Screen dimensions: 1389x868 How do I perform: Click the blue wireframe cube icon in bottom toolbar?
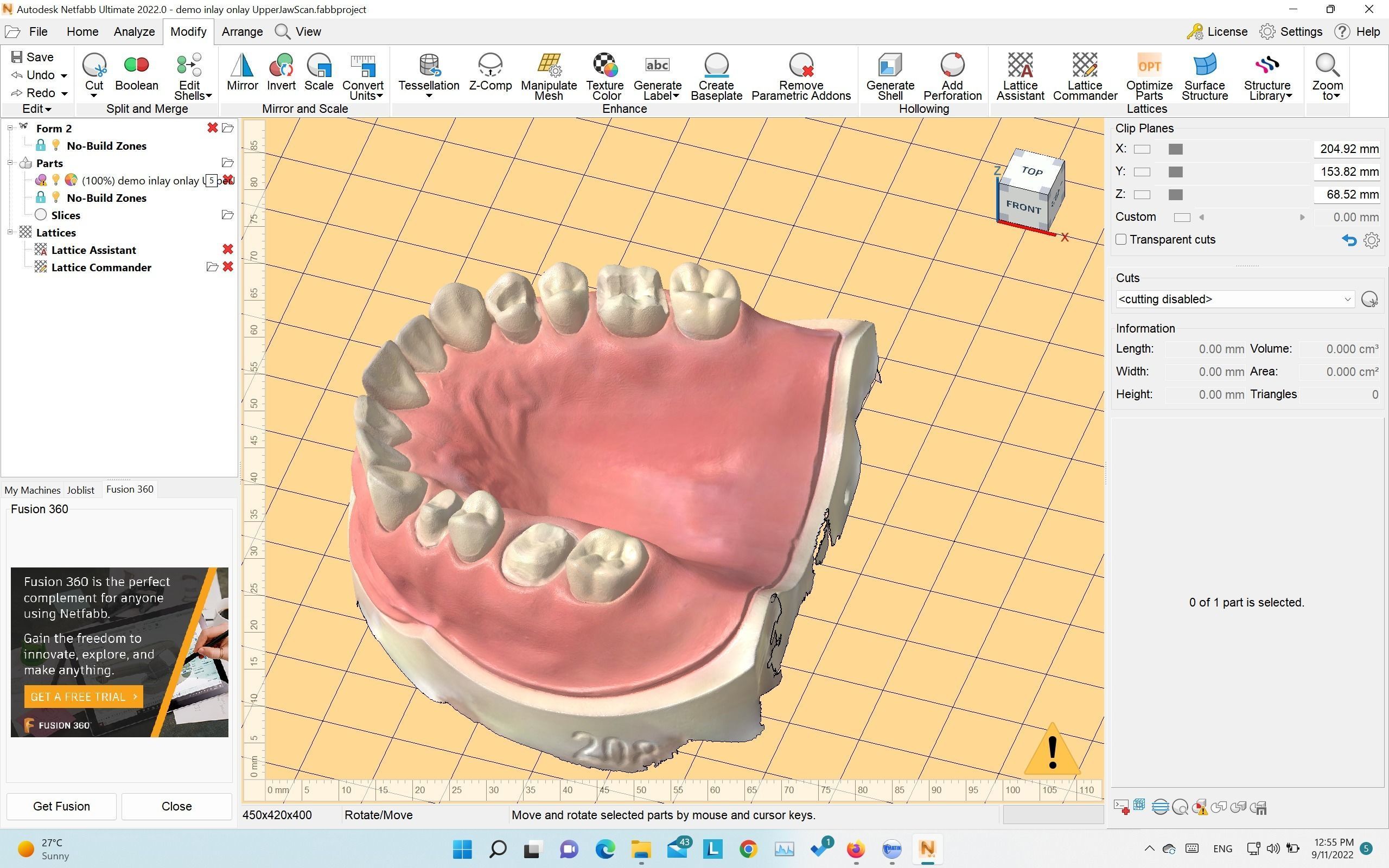[x=1139, y=806]
